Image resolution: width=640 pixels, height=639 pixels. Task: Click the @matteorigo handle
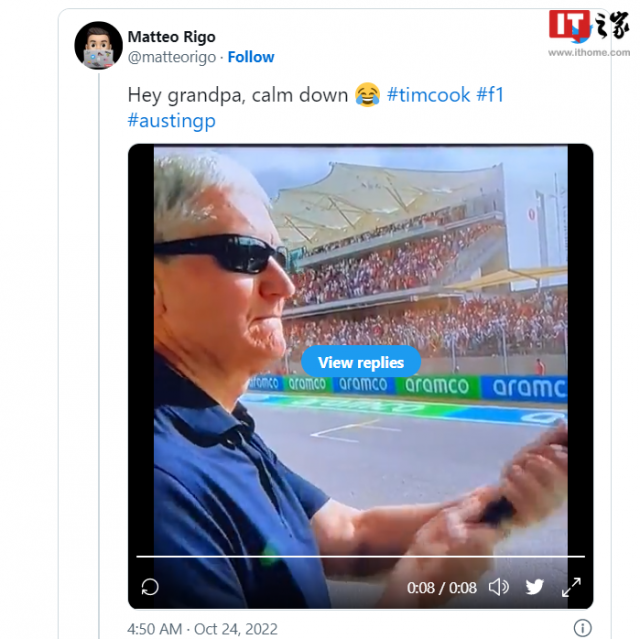pos(172,57)
